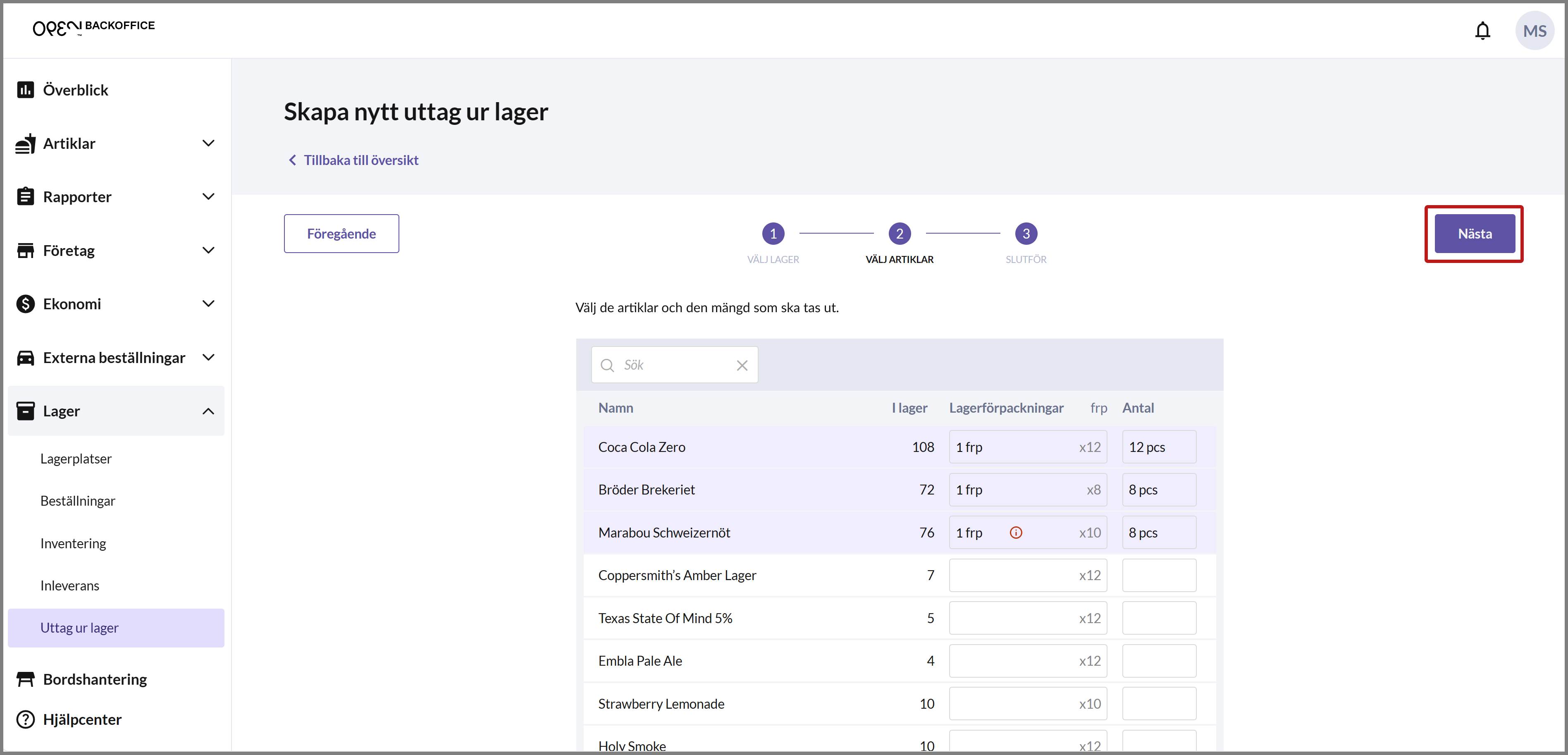Edit Marabou Schweizernöt antal field
The width and height of the screenshot is (1568, 755).
click(x=1159, y=533)
